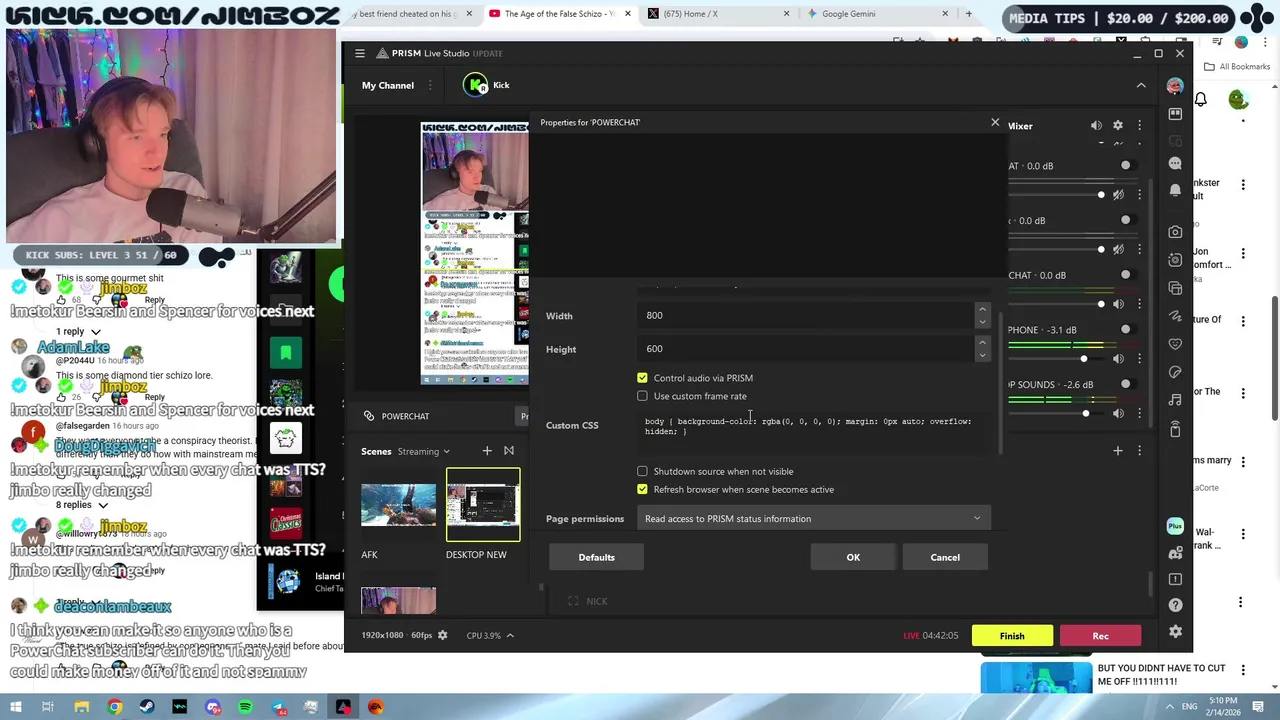Image resolution: width=1280 pixels, height=720 pixels.
Task: Click inside the Custom CSS text box
Action: pos(813,432)
